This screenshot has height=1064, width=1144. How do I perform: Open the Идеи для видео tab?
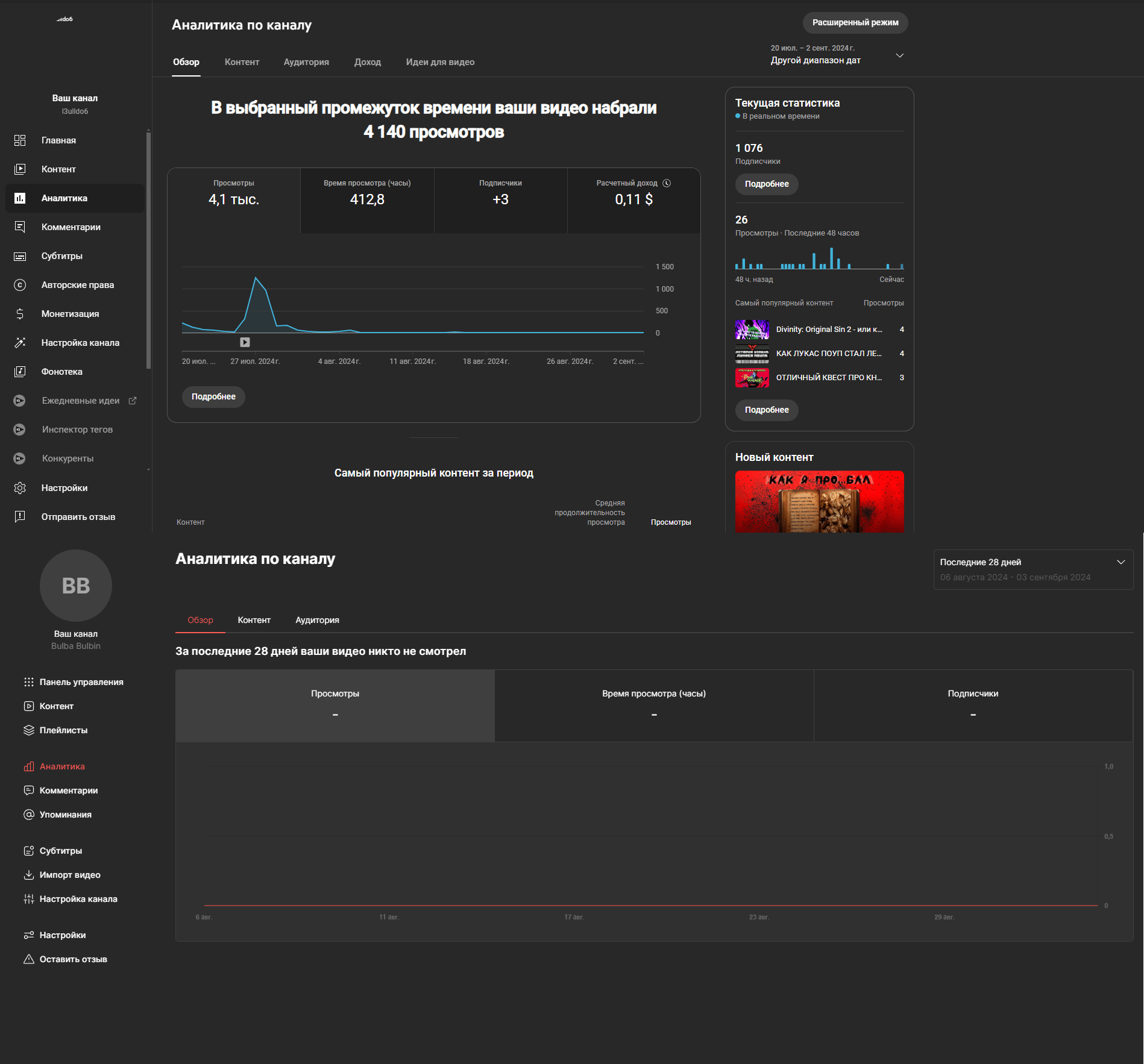click(x=441, y=62)
